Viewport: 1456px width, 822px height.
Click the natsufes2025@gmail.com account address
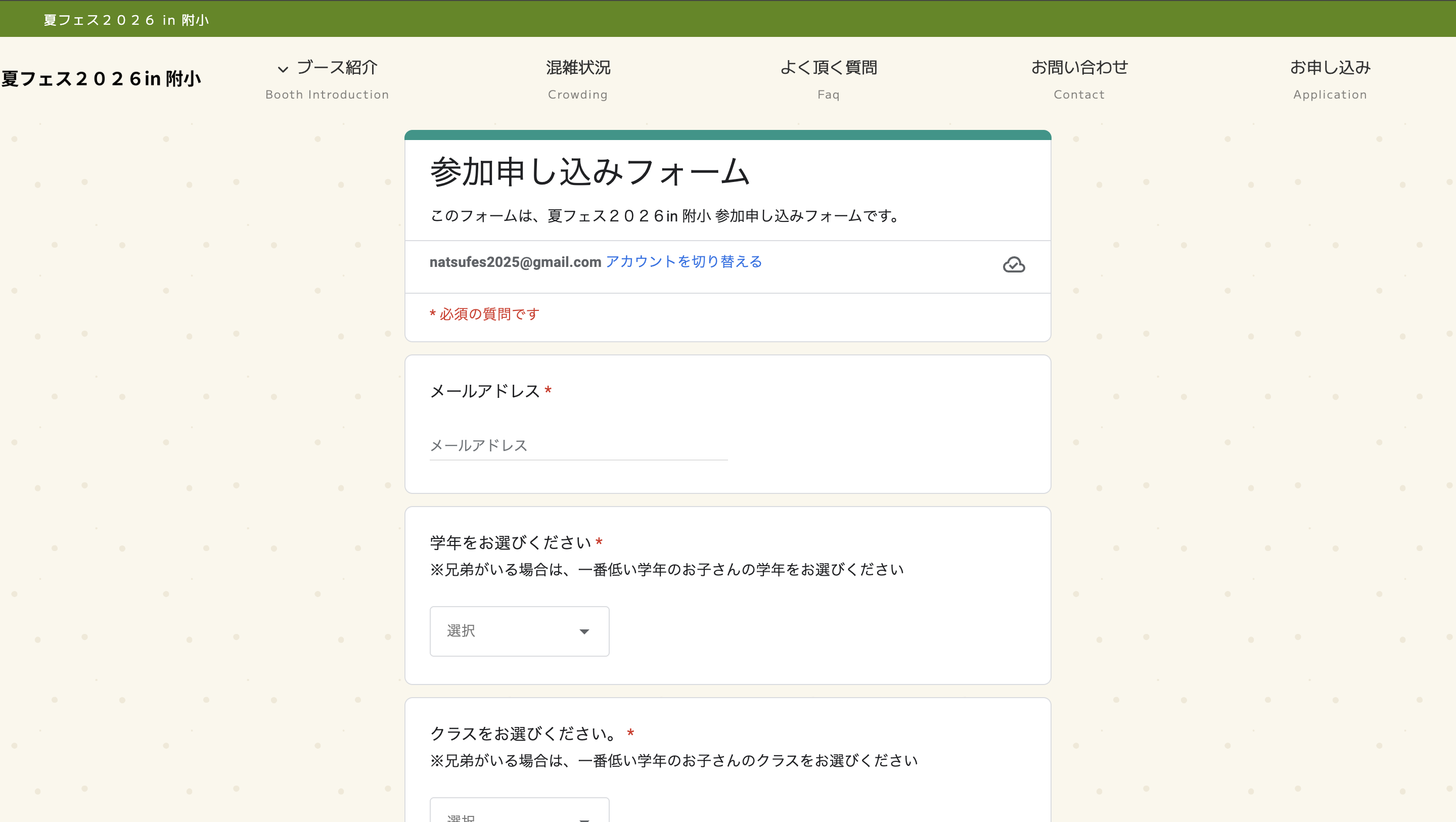pyautogui.click(x=515, y=262)
